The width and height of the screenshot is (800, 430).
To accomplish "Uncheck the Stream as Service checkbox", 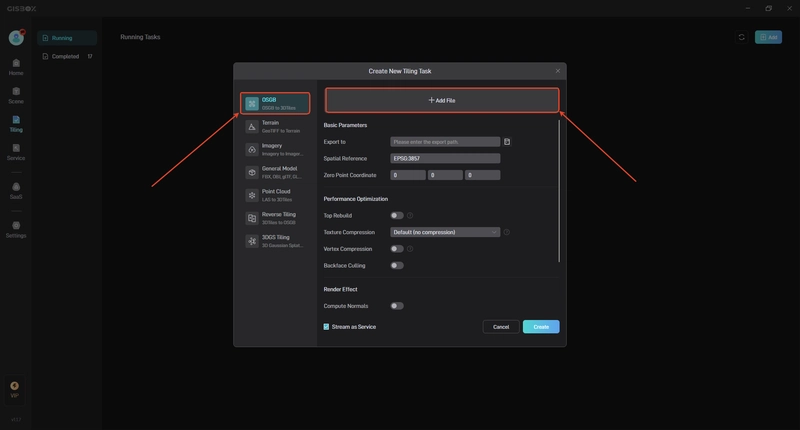I will click(x=326, y=327).
